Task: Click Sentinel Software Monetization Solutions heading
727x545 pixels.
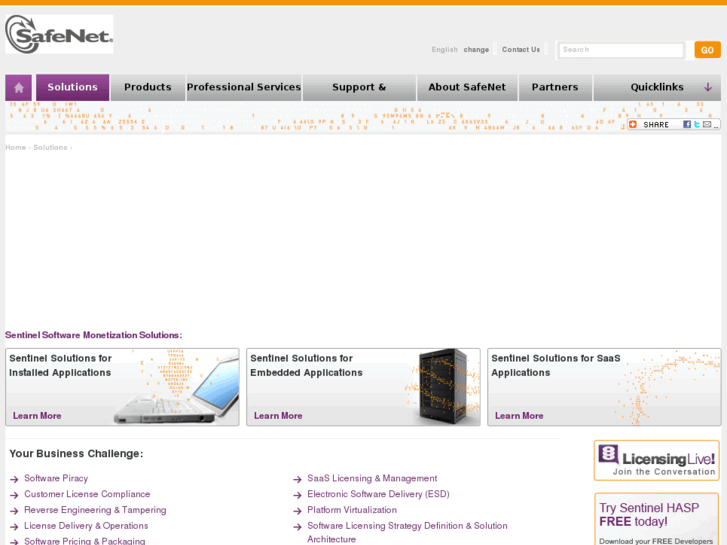Action: [94, 335]
